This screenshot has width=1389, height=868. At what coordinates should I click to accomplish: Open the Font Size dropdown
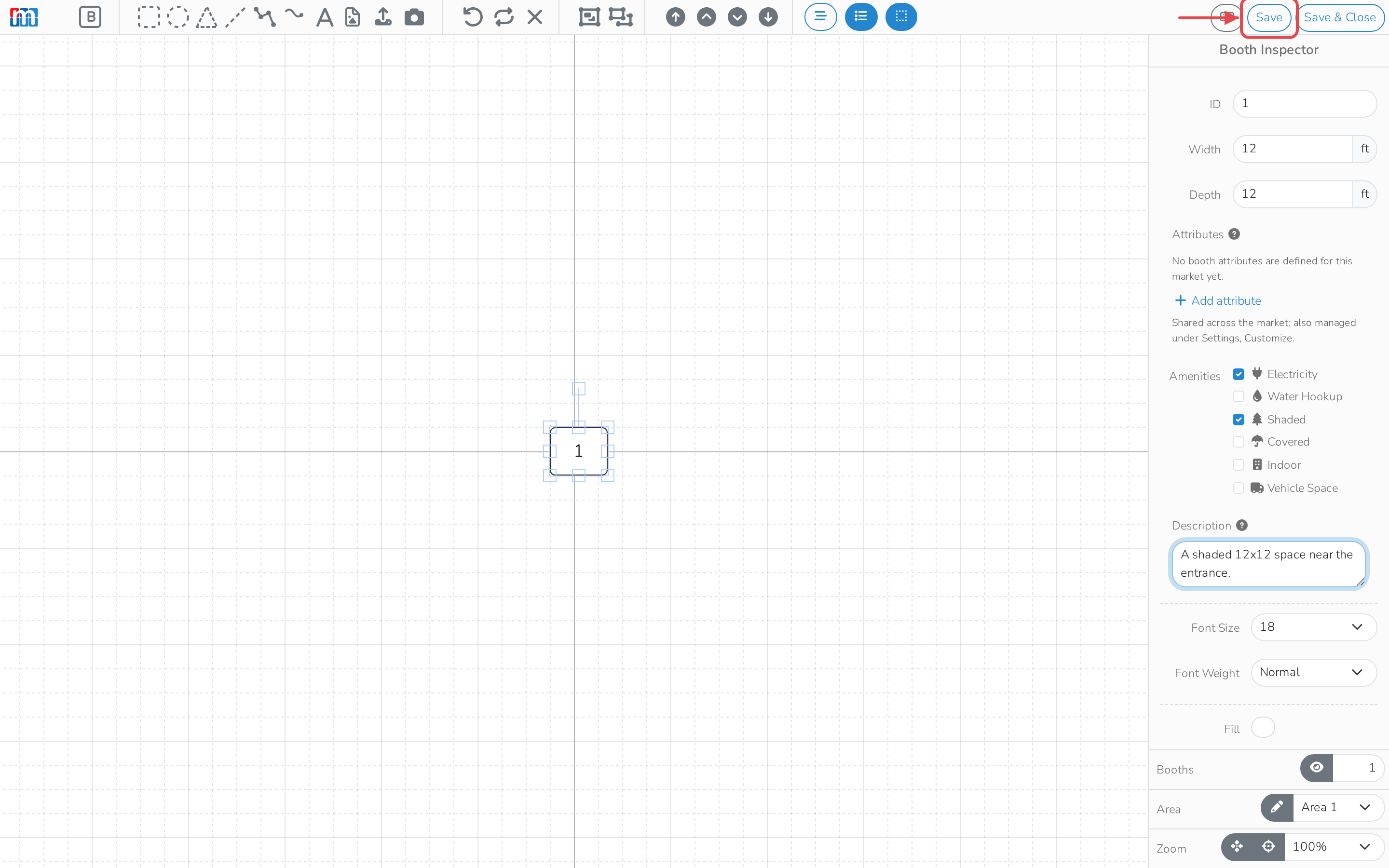[1313, 627]
